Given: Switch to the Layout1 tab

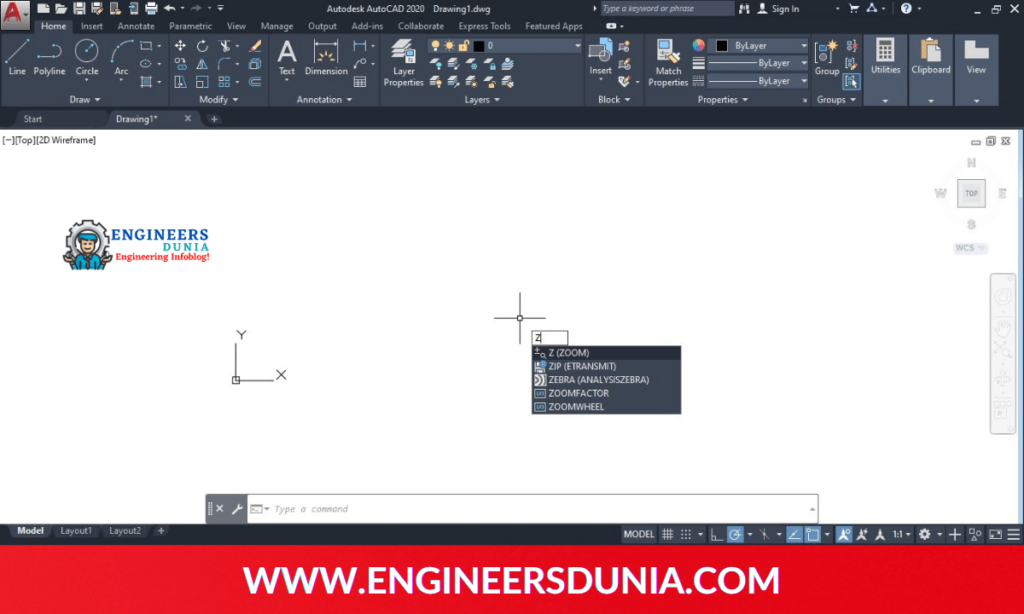Looking at the screenshot, I should [76, 531].
